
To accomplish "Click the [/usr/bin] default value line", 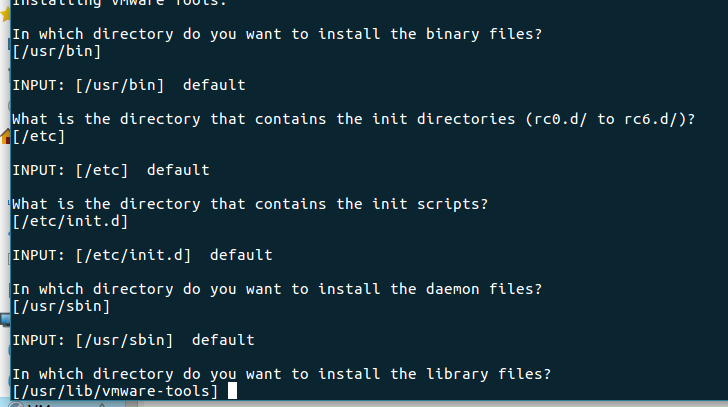I will click(x=57, y=51).
